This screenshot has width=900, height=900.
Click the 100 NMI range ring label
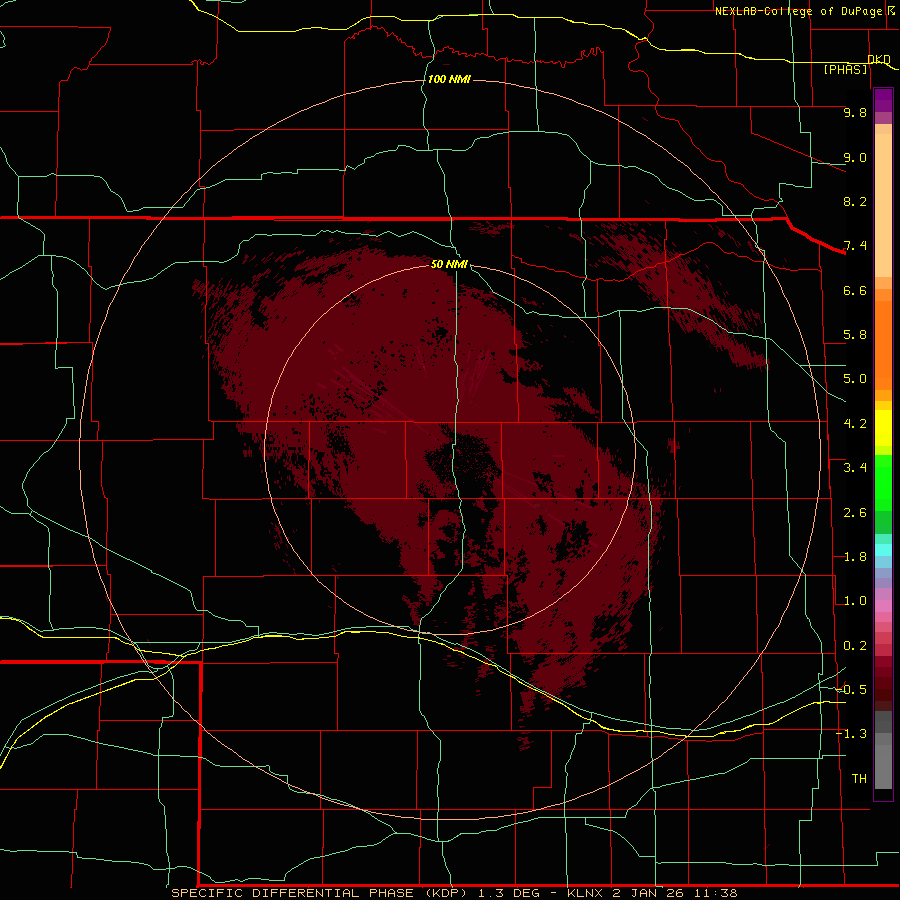pyautogui.click(x=449, y=79)
